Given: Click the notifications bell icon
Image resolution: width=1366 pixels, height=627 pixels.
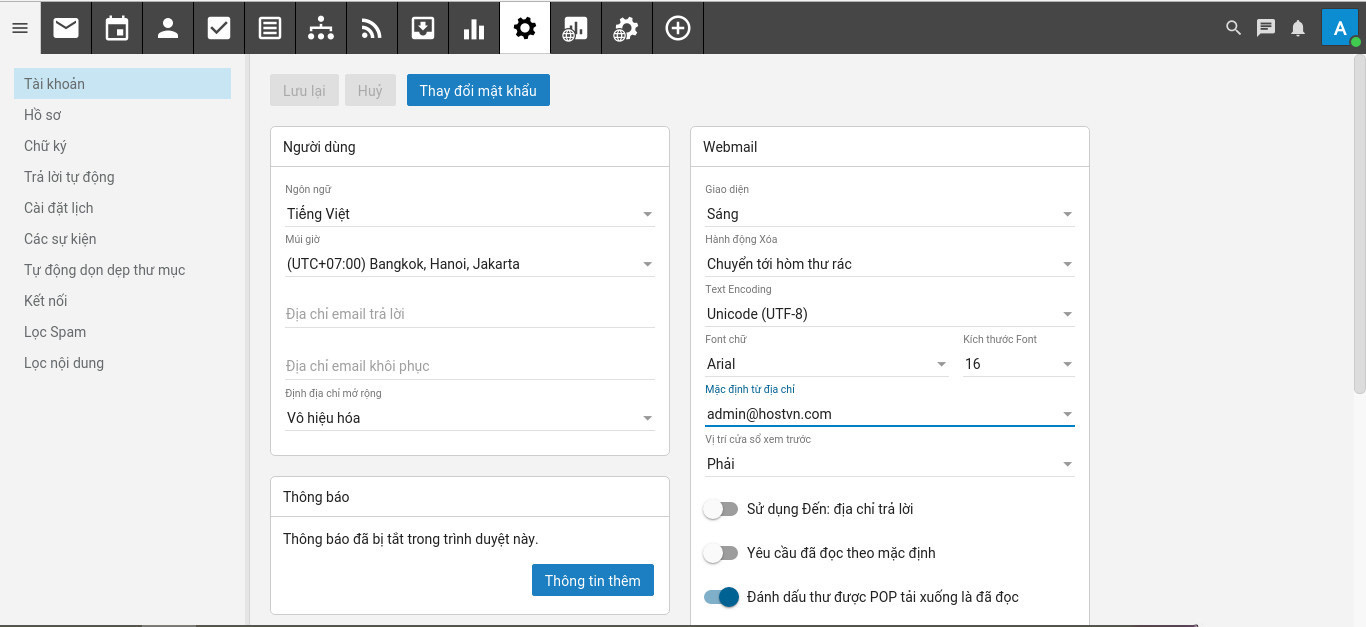Looking at the screenshot, I should 1298,28.
